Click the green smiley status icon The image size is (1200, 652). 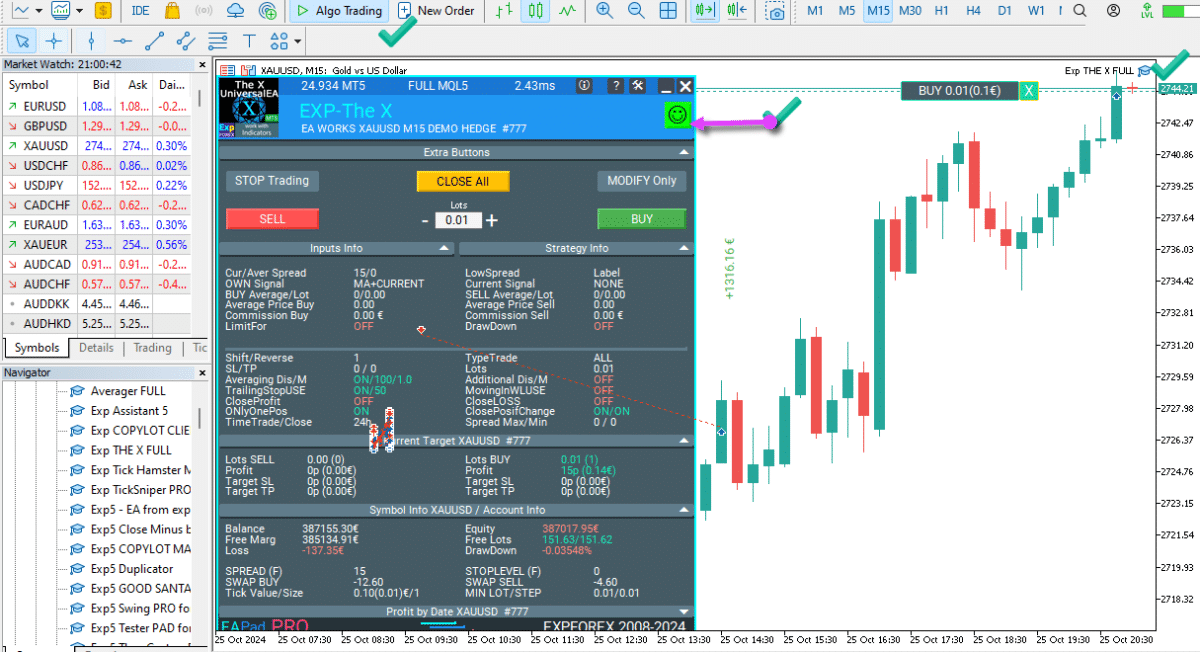coord(677,115)
